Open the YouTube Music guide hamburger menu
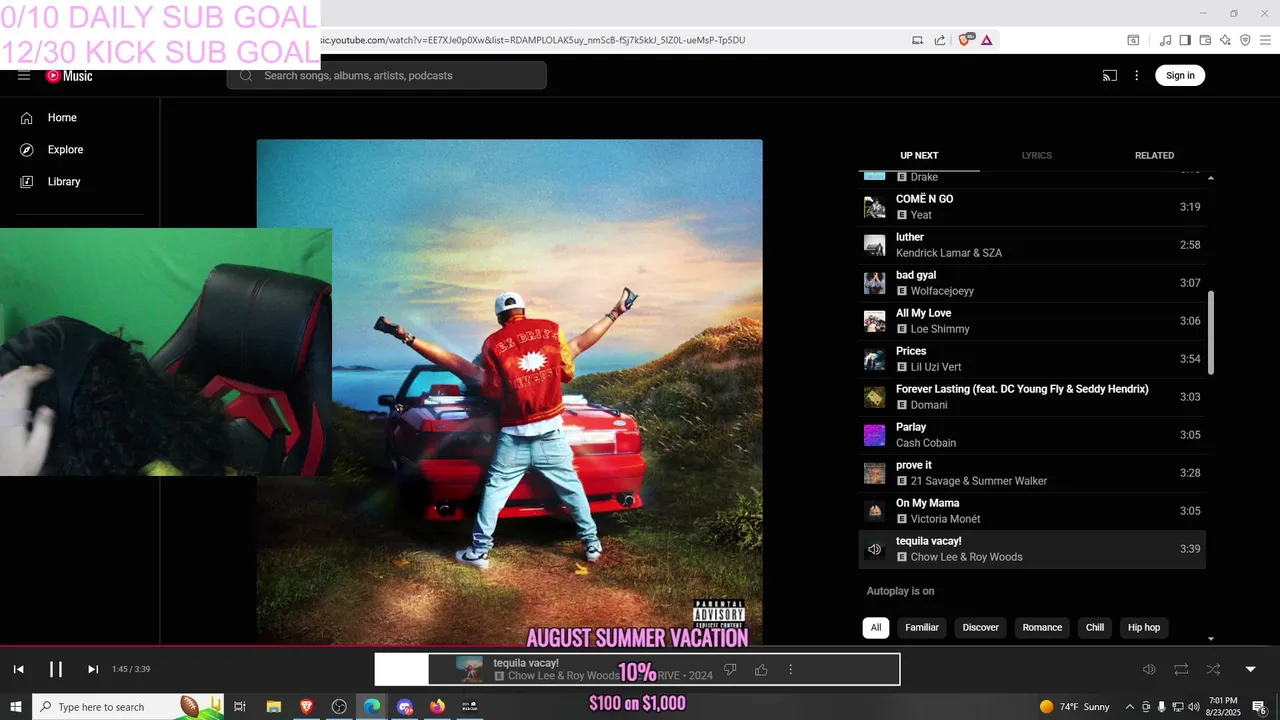The width and height of the screenshot is (1280, 720). (x=24, y=76)
